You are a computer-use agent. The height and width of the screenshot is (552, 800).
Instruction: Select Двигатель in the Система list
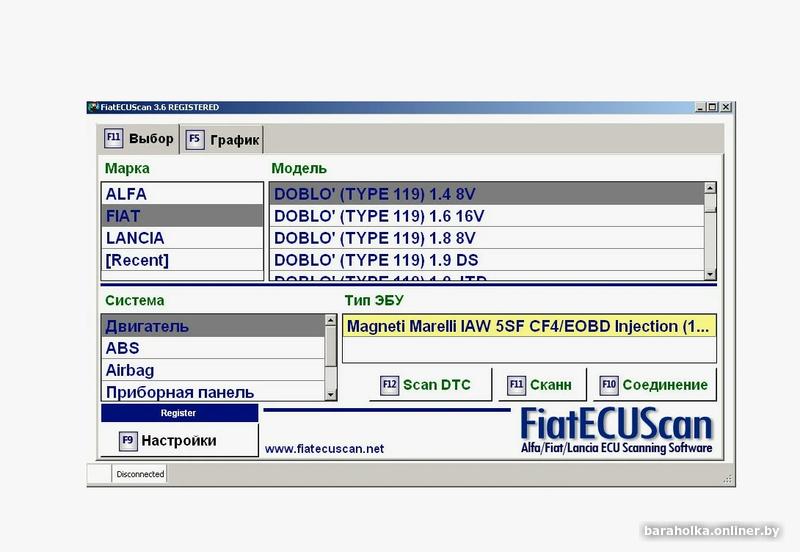click(213, 326)
